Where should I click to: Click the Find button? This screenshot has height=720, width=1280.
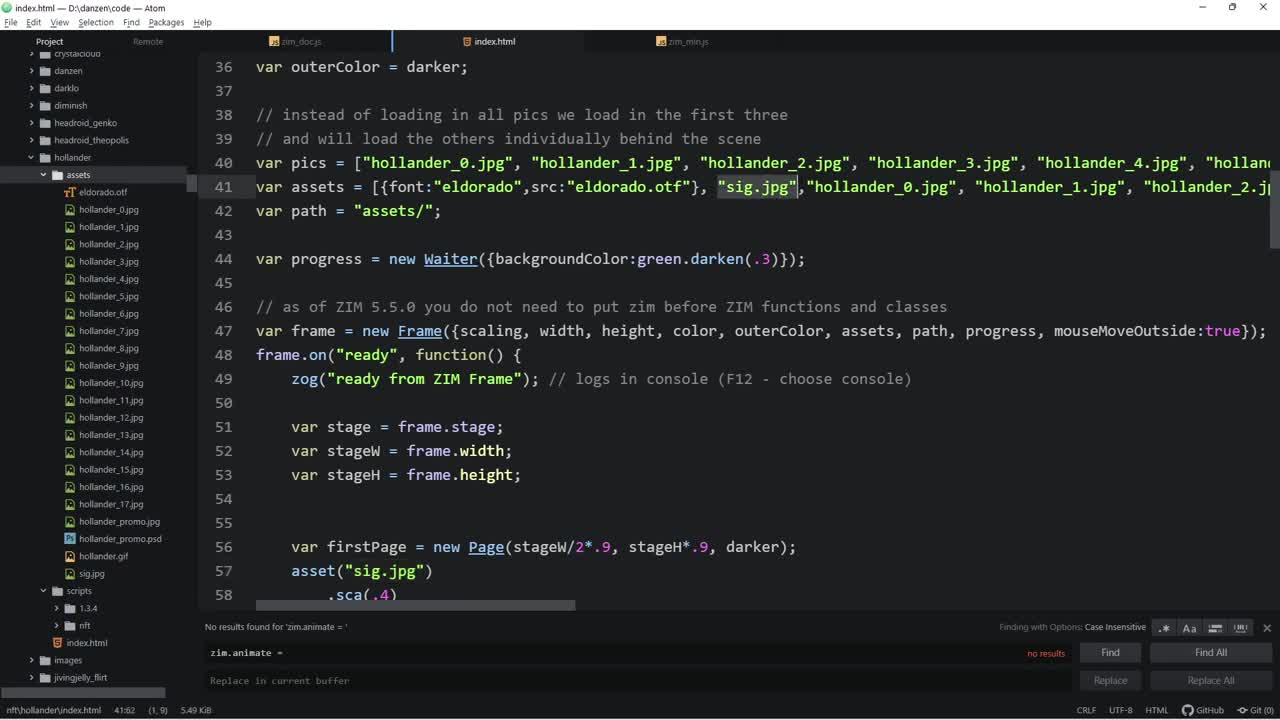coord(1110,653)
